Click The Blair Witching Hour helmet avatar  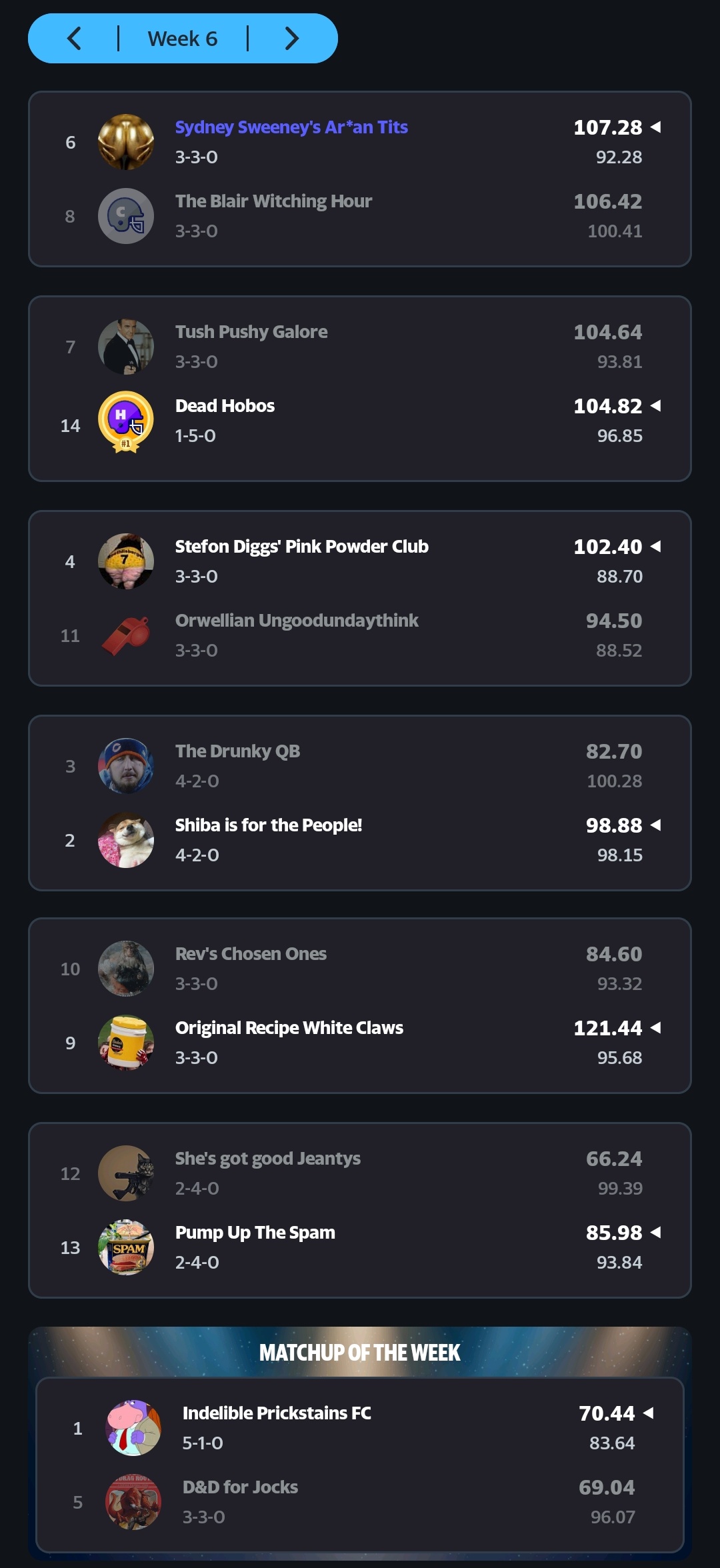point(126,216)
